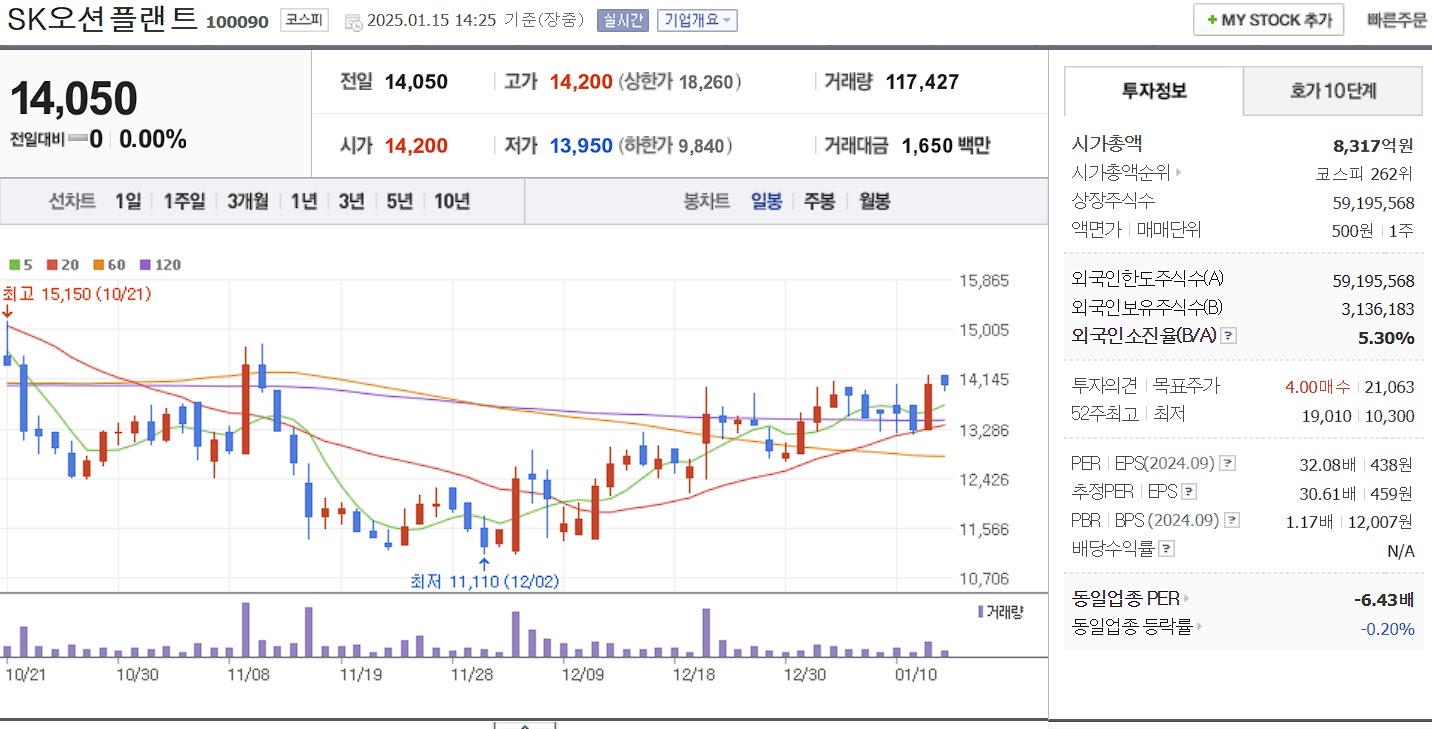The height and width of the screenshot is (729, 1432).
Task: Click the 15,865 price axis label
Action: click(984, 281)
